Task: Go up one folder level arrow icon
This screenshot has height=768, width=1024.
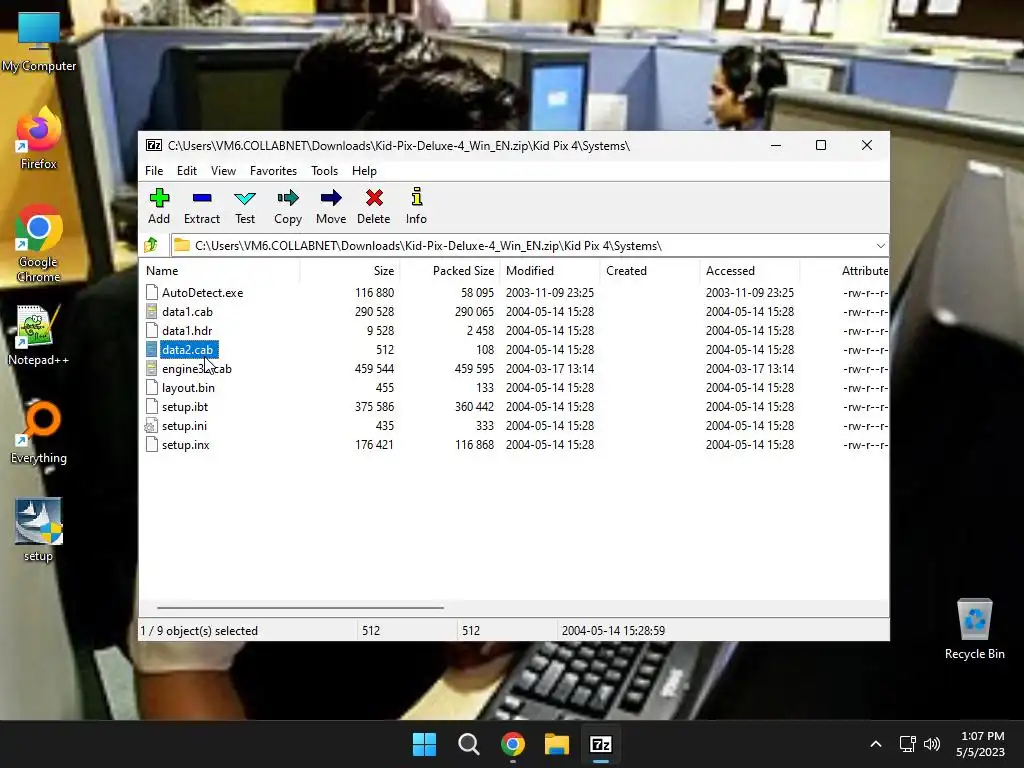Action: pos(152,245)
